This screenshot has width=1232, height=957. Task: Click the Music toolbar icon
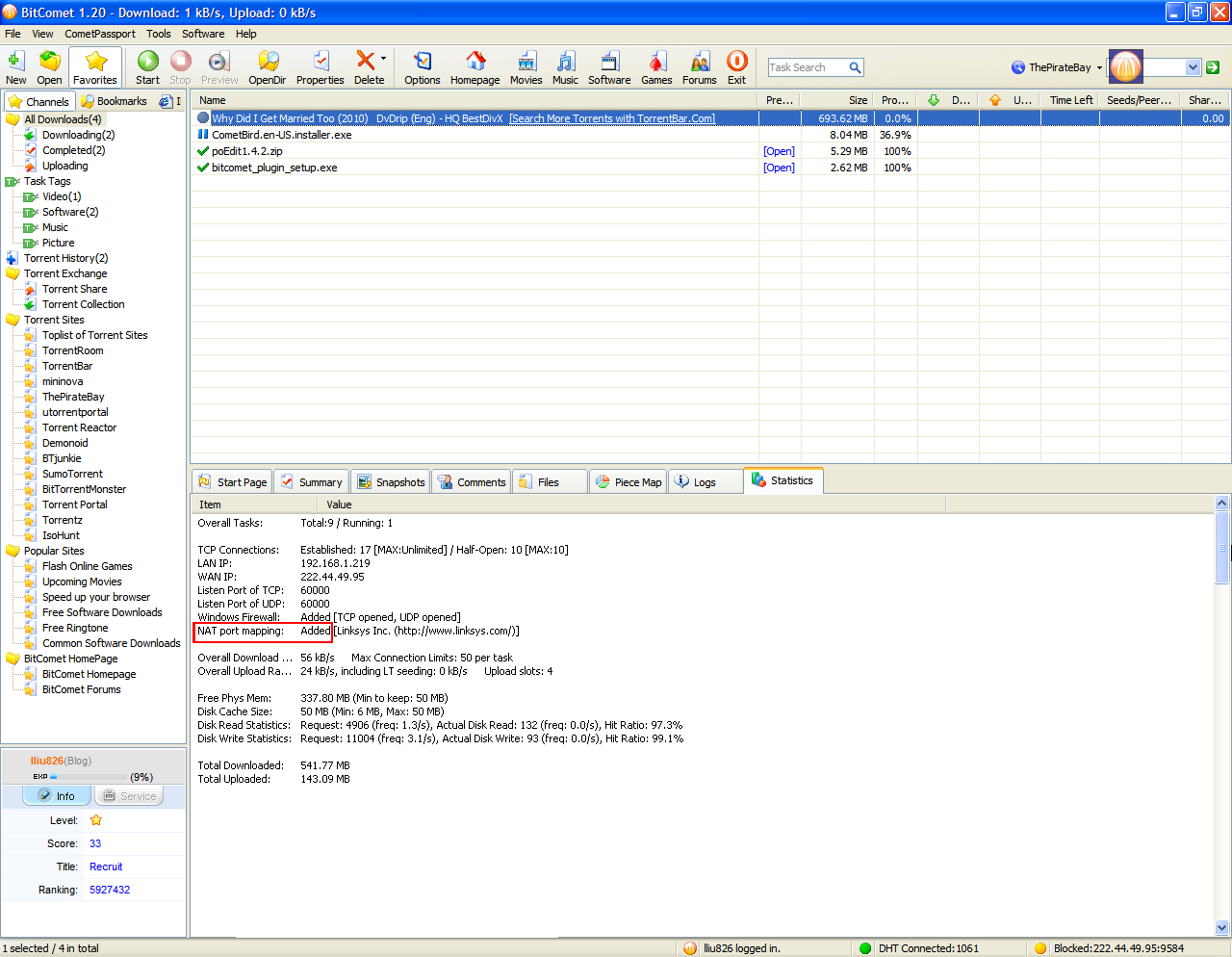tap(566, 67)
